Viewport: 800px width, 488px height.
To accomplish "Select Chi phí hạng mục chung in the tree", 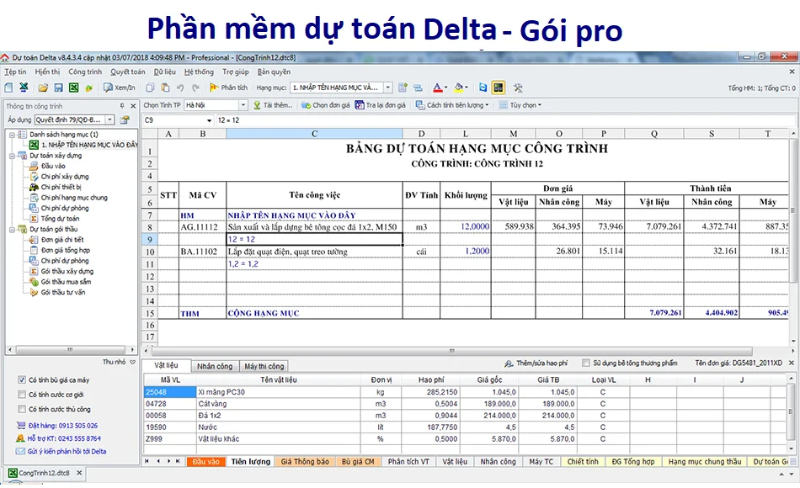I will (74, 198).
